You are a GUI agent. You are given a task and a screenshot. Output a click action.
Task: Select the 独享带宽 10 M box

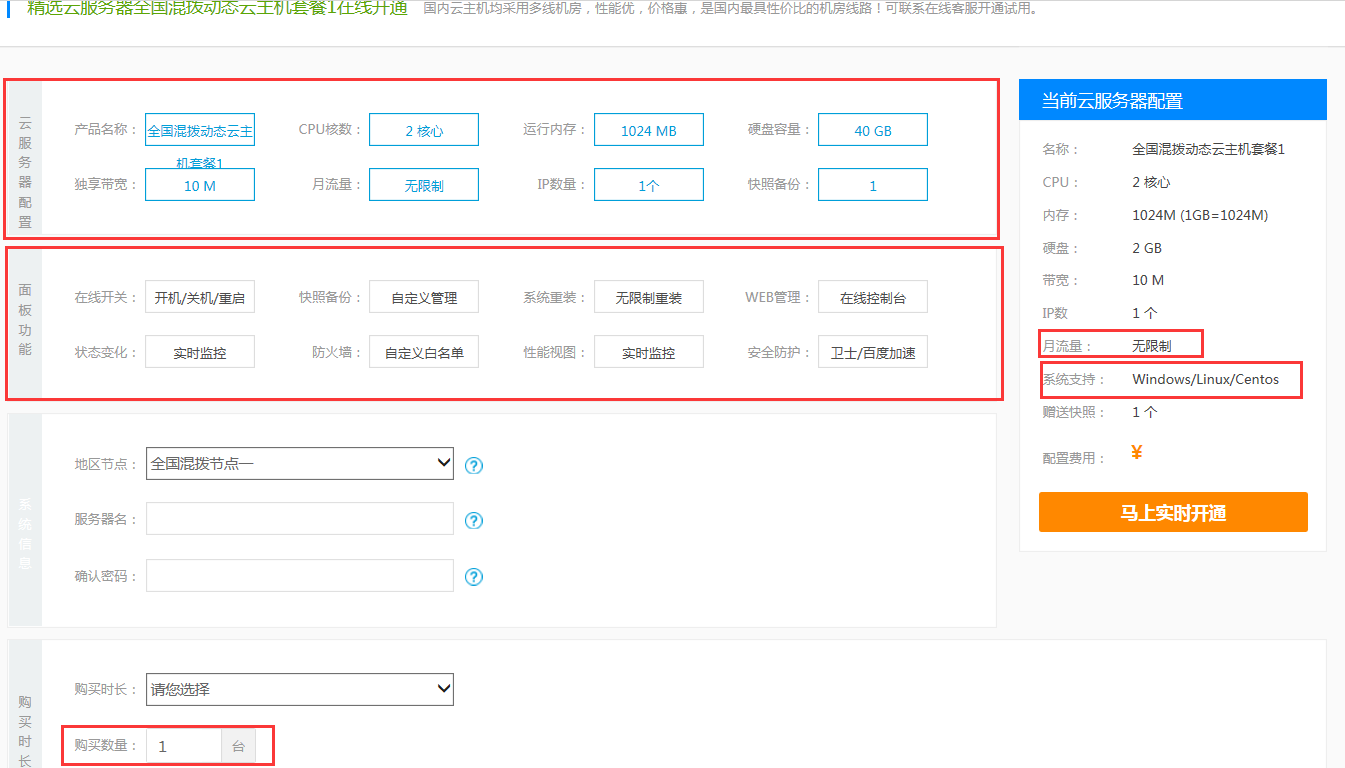pyautogui.click(x=200, y=185)
